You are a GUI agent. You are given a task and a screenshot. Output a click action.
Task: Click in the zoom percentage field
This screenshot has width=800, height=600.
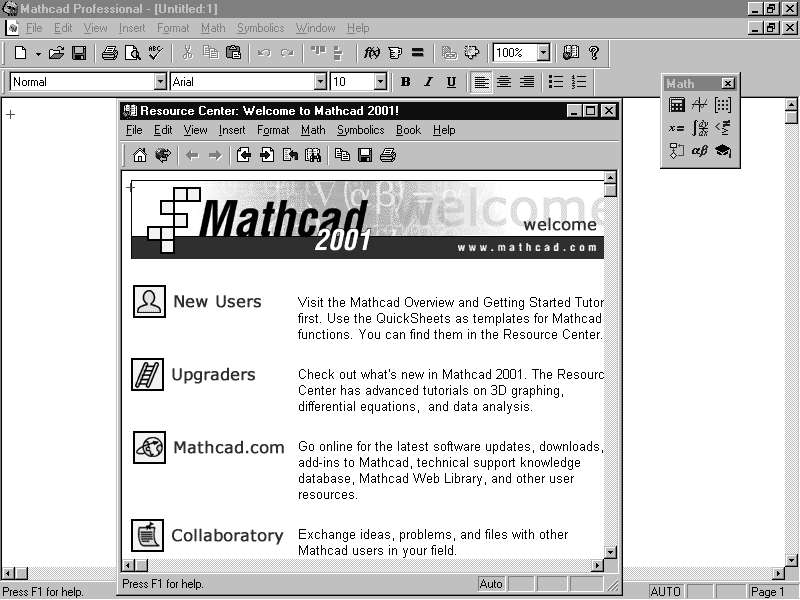pos(515,53)
